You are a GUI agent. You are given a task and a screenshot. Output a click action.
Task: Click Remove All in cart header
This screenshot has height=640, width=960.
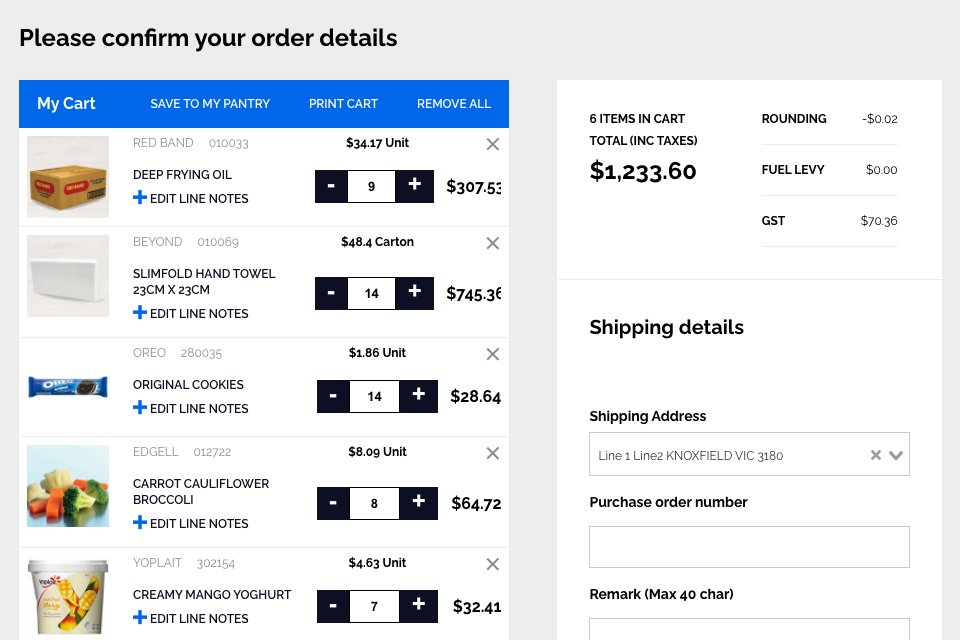coord(454,104)
